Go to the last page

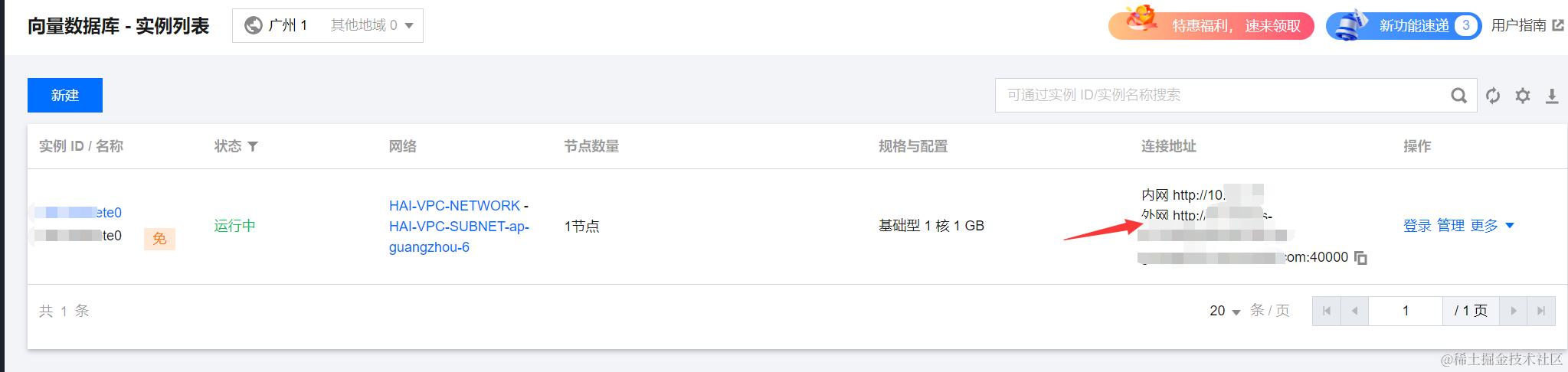[1541, 311]
